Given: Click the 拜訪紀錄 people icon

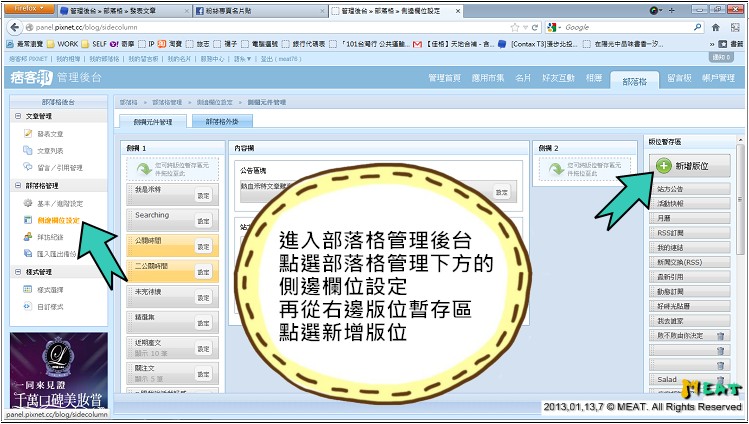Looking at the screenshot, I should pos(28,237).
